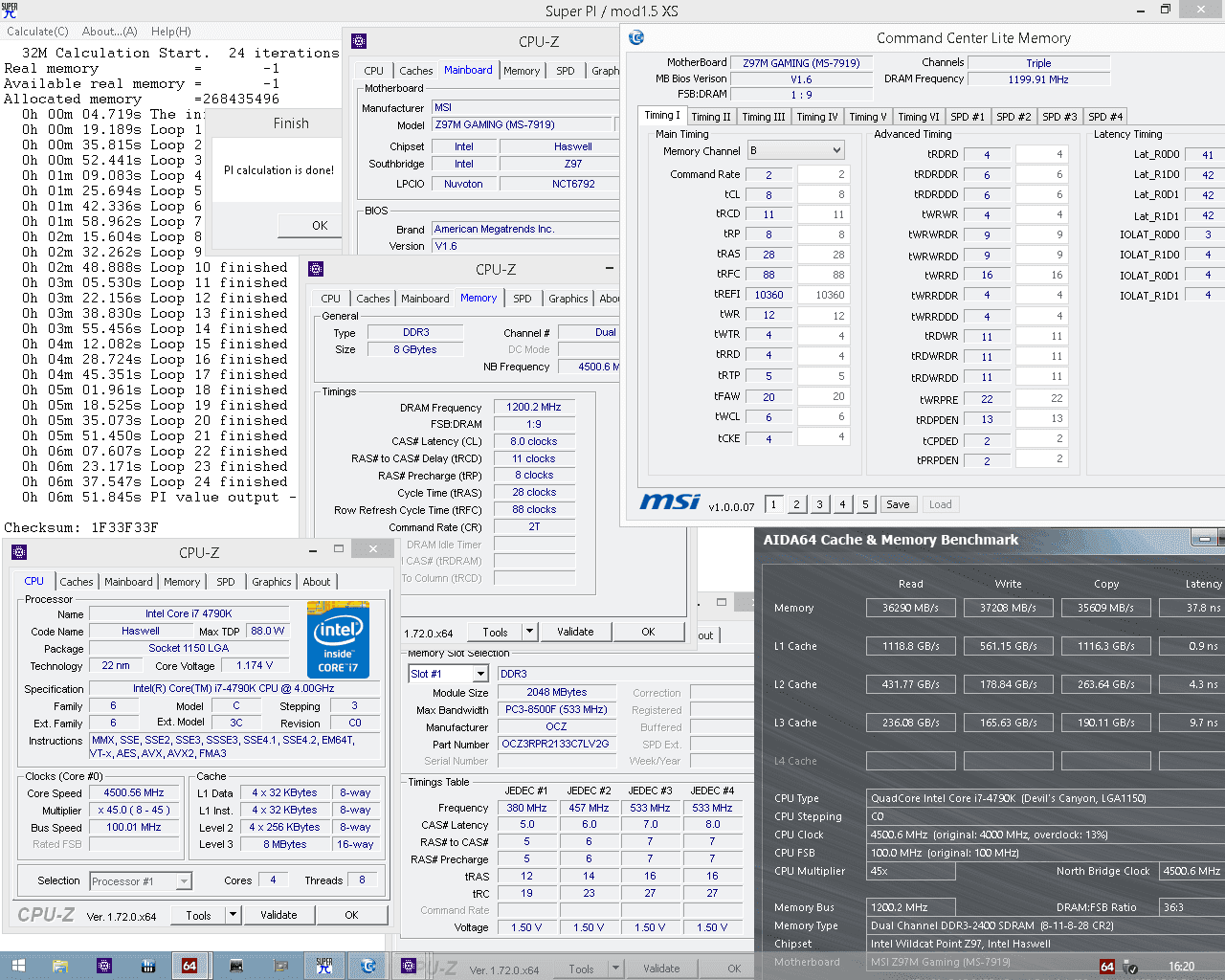1225x980 pixels.
Task: Click the Safely Remove Hardware tray icon
Action: tap(1130, 967)
